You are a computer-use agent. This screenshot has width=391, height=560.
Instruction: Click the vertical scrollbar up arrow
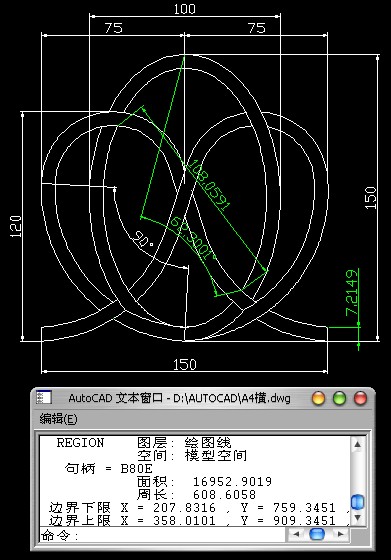pyautogui.click(x=357, y=445)
